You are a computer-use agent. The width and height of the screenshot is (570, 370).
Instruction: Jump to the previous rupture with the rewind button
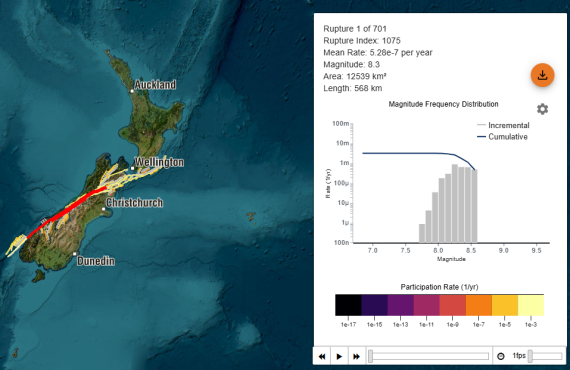coord(322,357)
